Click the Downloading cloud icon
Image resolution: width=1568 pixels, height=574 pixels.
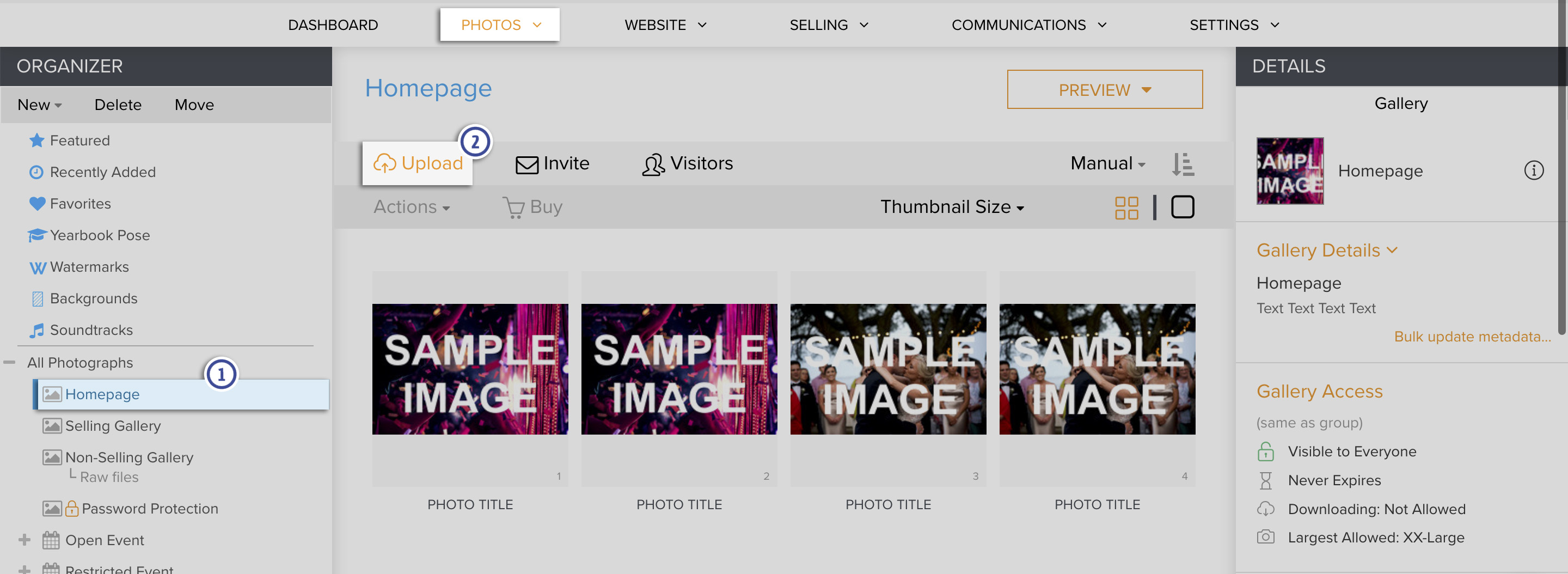pyautogui.click(x=1265, y=509)
